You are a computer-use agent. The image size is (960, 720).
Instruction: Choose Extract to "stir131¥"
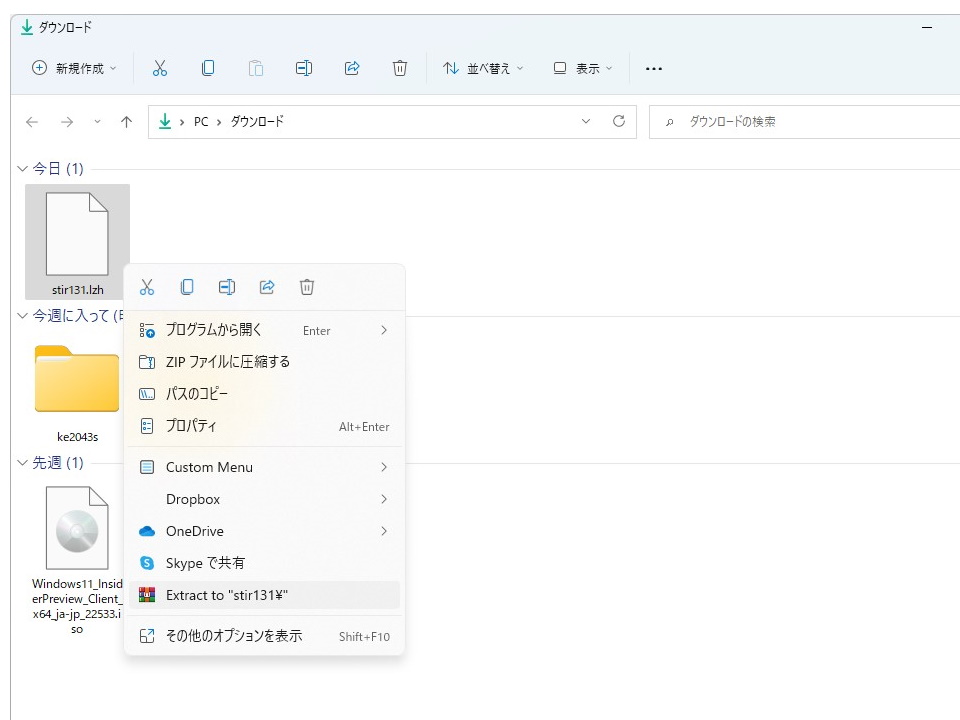click(264, 595)
